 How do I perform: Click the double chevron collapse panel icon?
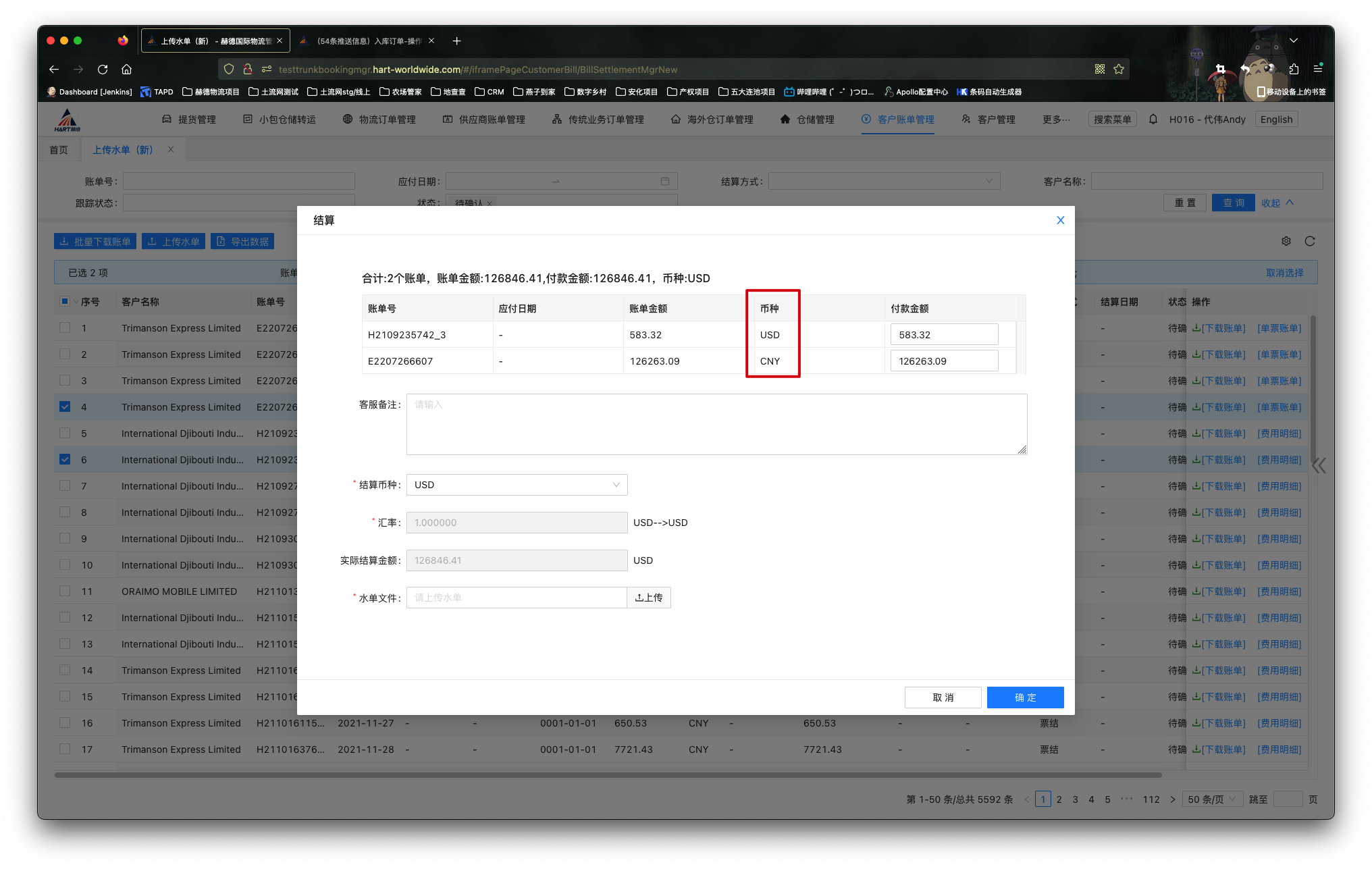coord(1319,465)
